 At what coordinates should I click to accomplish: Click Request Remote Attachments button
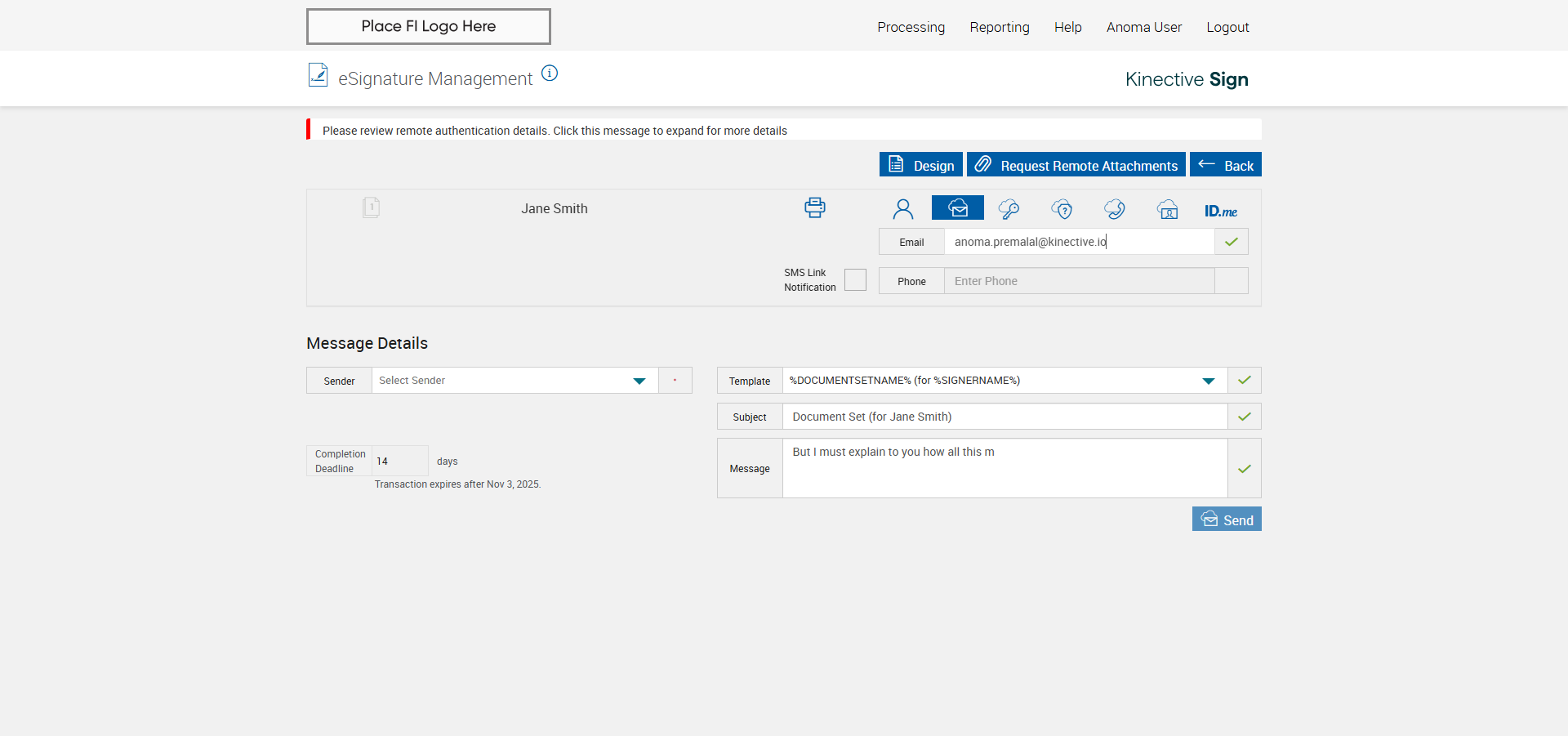coord(1076,165)
